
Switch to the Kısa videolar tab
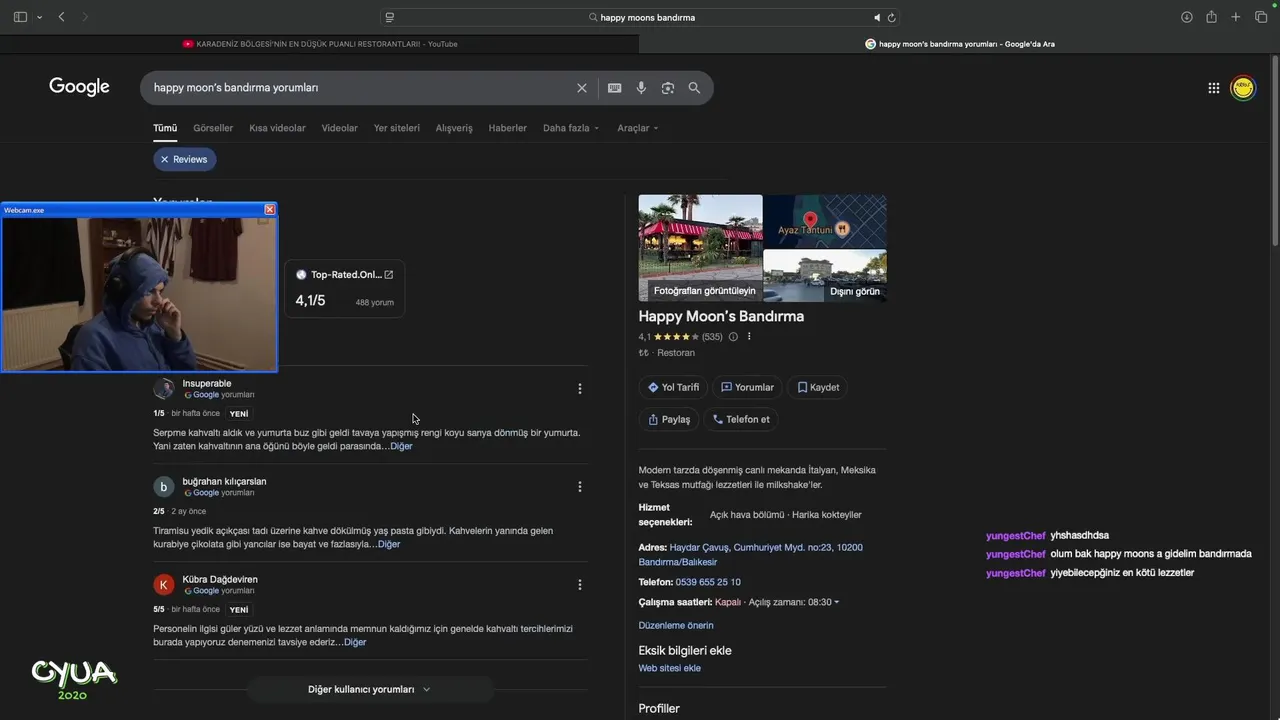point(277,128)
